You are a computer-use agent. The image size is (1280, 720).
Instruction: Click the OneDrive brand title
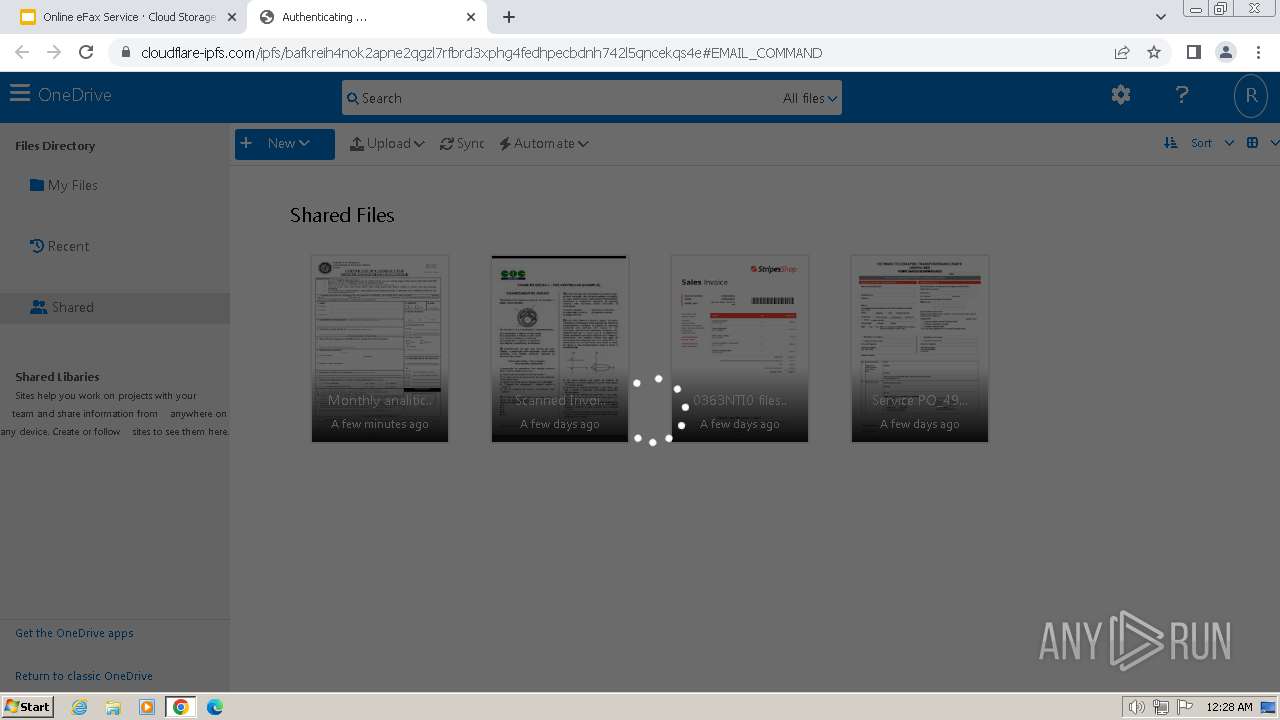75,95
